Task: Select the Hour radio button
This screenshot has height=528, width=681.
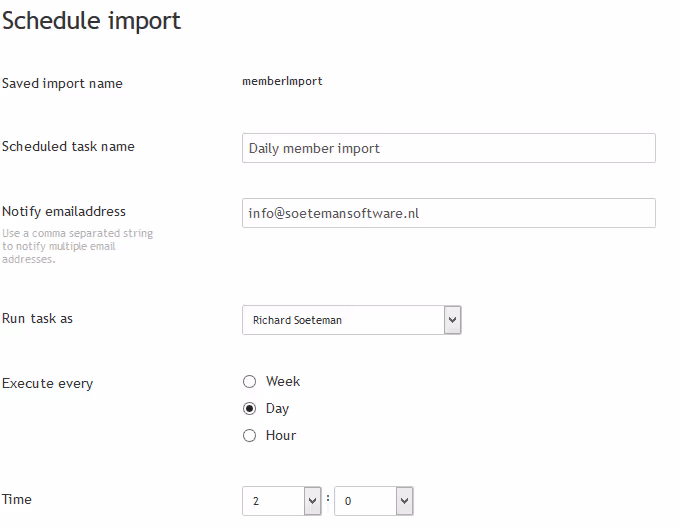Action: coord(249,436)
